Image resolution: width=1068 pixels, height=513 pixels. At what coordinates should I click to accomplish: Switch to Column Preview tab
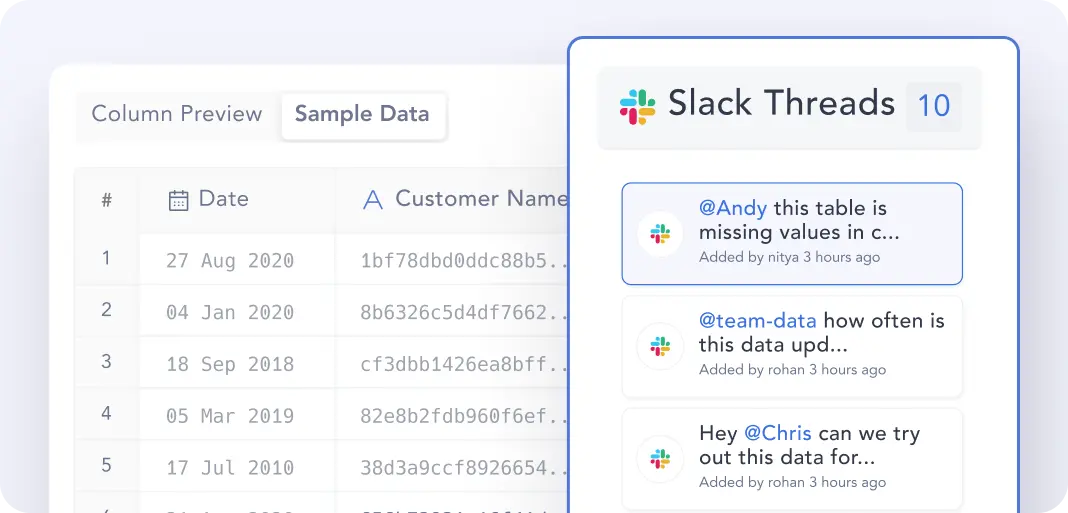(177, 114)
